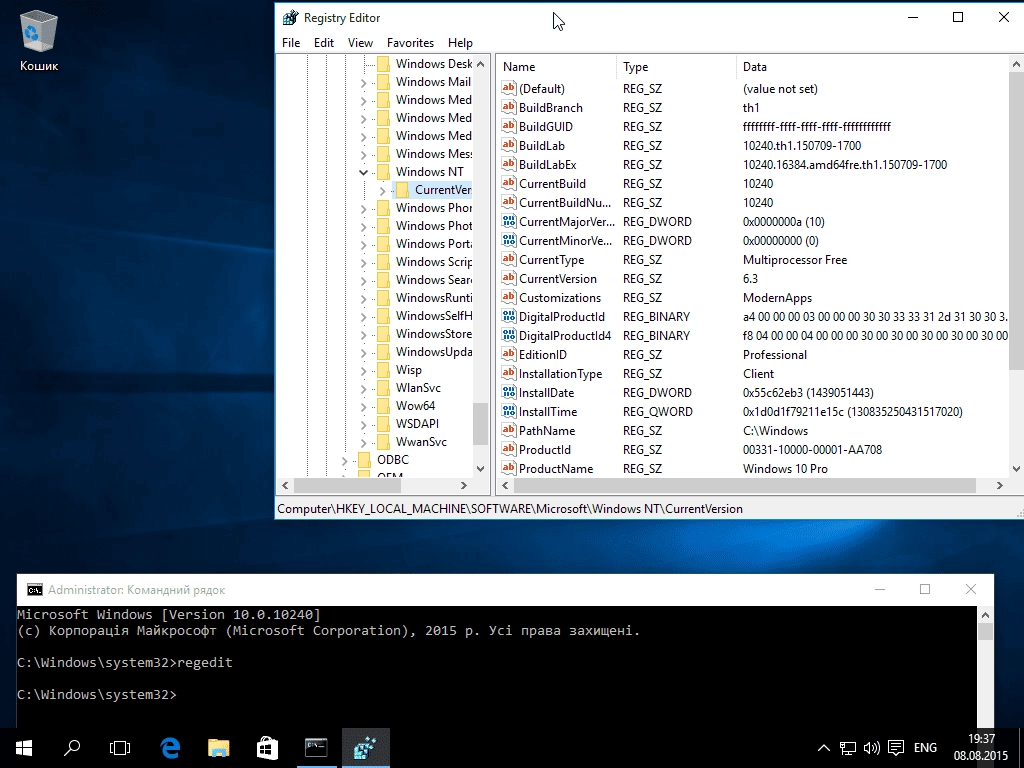Switch to Command Prompt taskbar button

pos(316,748)
